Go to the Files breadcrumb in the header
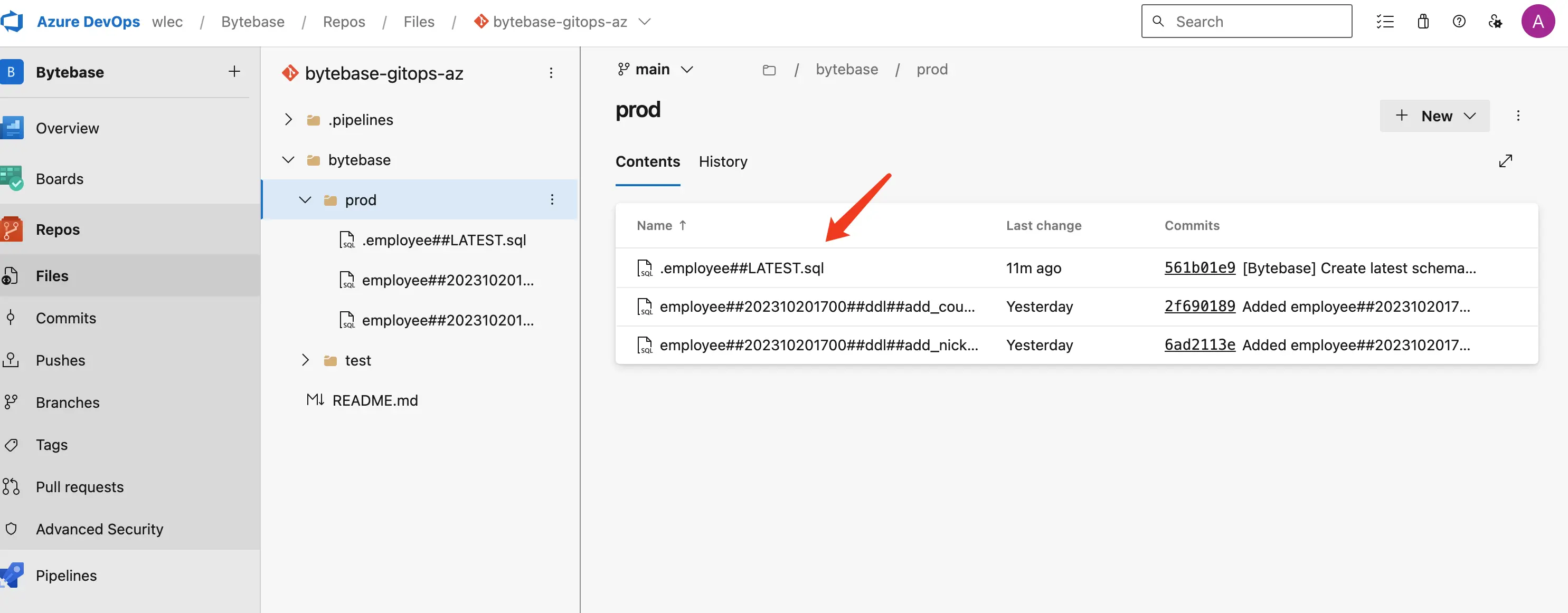The image size is (1568, 613). tap(419, 22)
